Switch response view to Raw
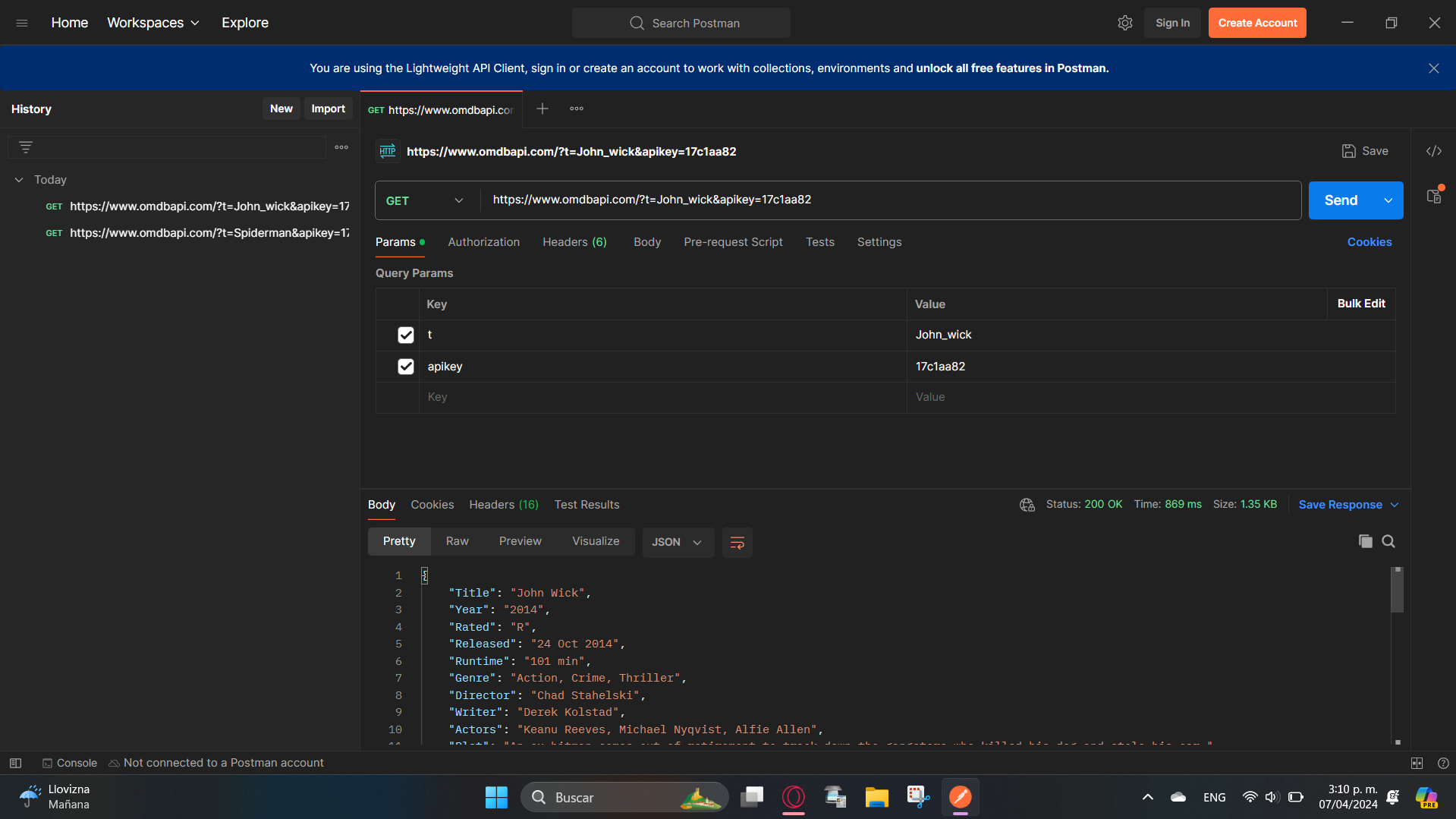The height and width of the screenshot is (819, 1456). tap(458, 541)
